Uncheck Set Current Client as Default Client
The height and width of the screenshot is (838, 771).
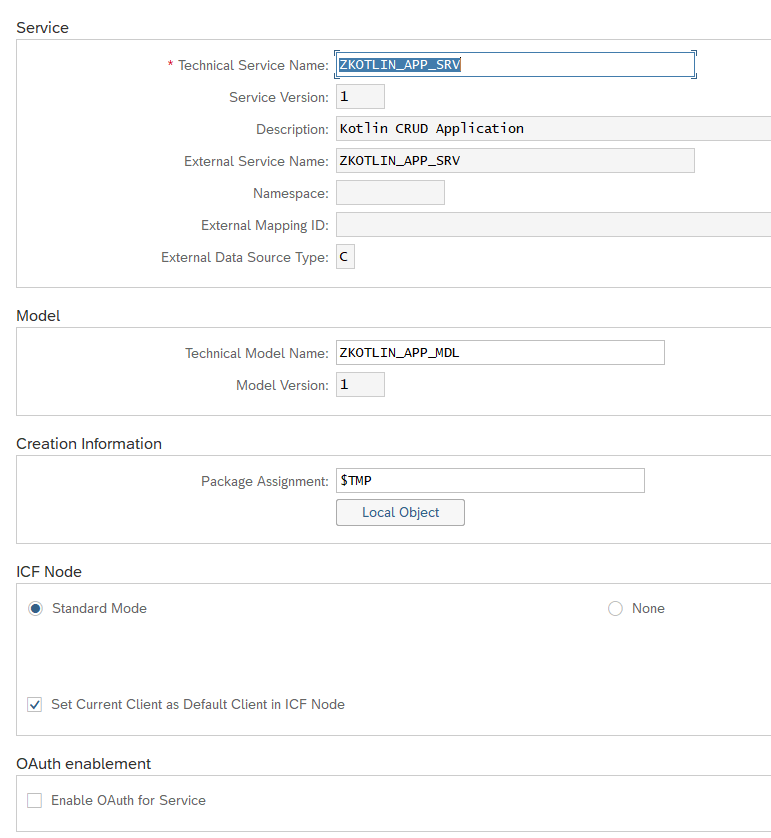[35, 705]
